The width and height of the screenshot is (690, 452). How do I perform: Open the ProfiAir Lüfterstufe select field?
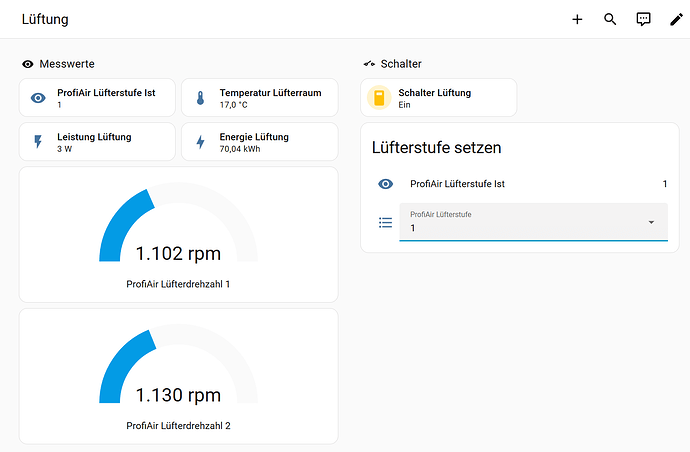533,222
